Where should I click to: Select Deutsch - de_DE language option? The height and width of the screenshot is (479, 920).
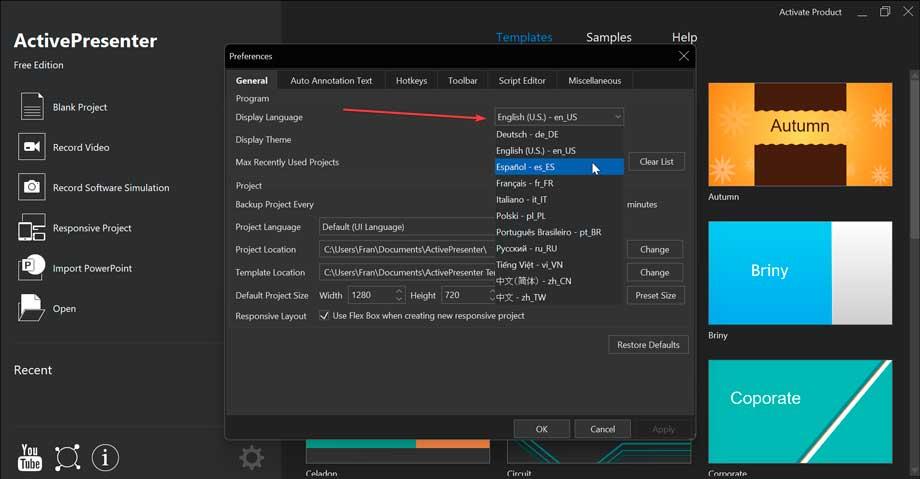559,134
